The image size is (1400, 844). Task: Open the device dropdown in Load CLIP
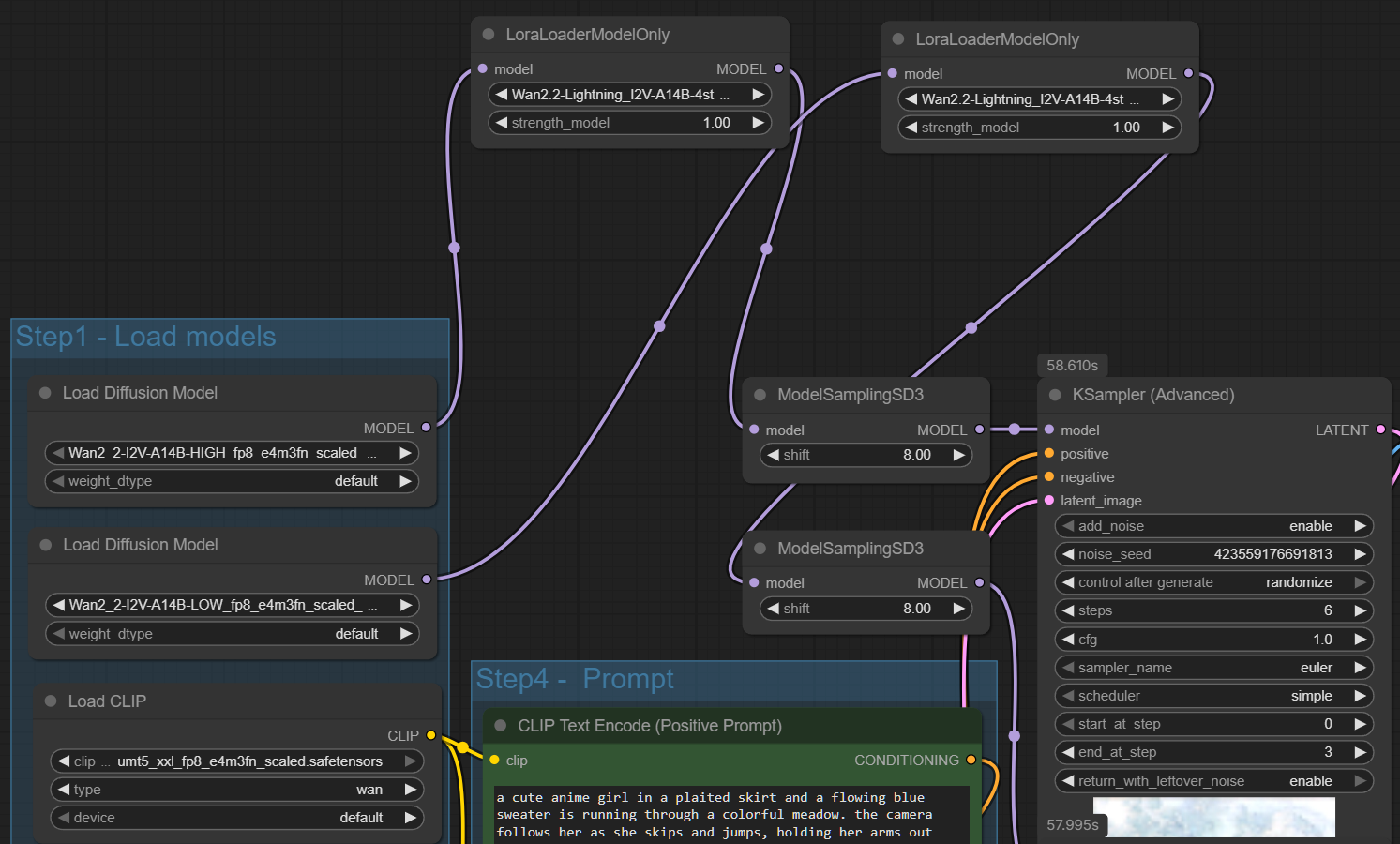point(237,818)
